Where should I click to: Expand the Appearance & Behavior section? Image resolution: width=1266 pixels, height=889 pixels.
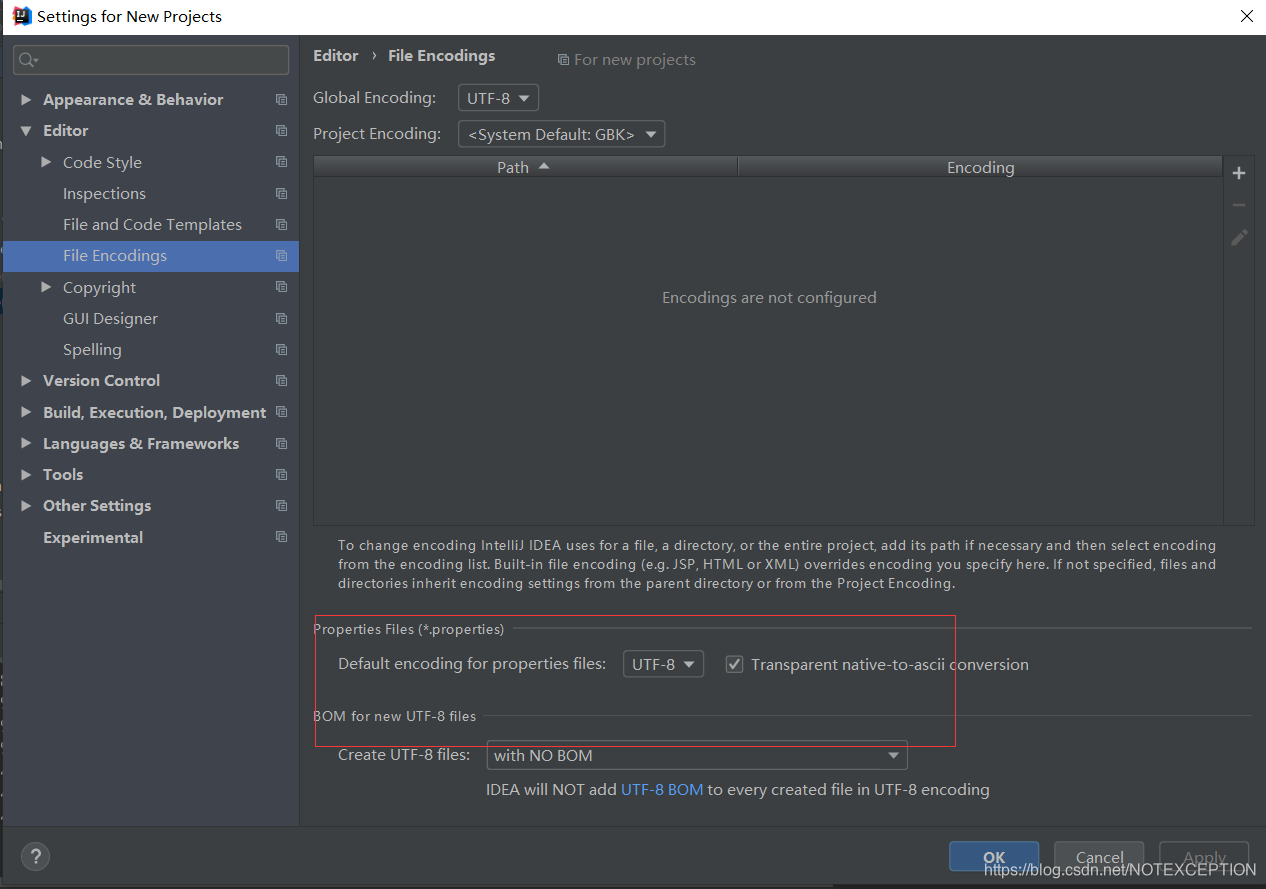click(x=26, y=100)
